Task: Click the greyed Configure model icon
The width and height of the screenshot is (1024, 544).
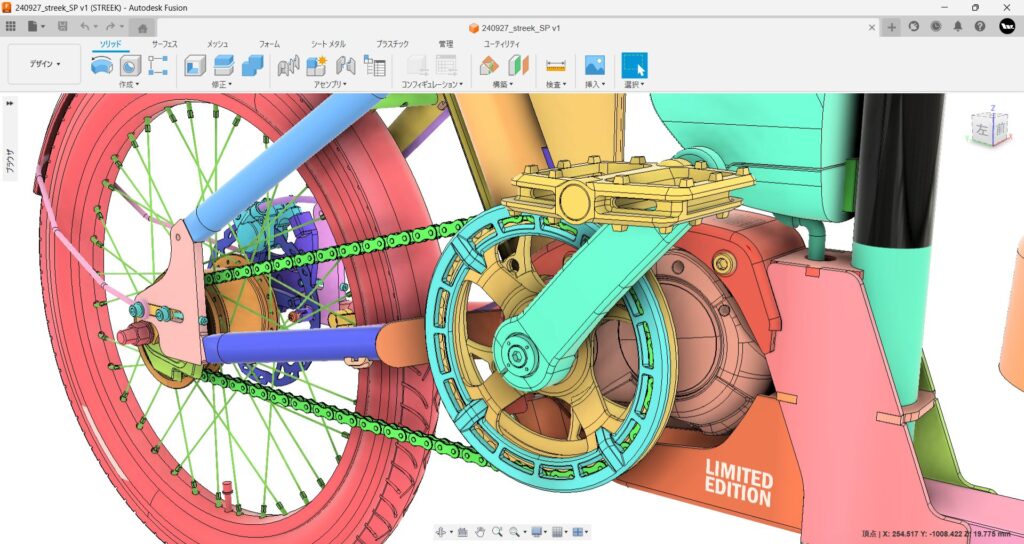Action: [417, 65]
